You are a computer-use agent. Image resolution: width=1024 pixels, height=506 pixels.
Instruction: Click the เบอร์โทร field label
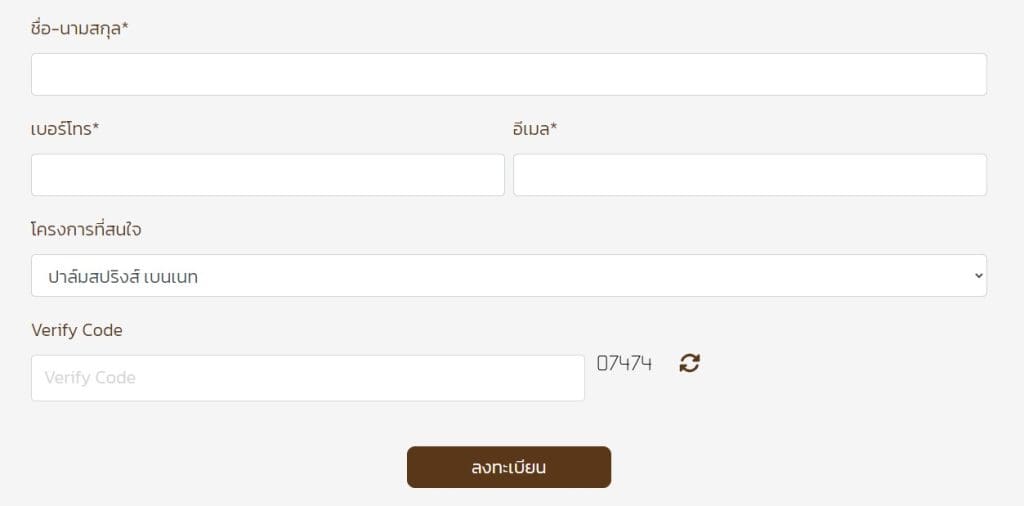coord(61,129)
